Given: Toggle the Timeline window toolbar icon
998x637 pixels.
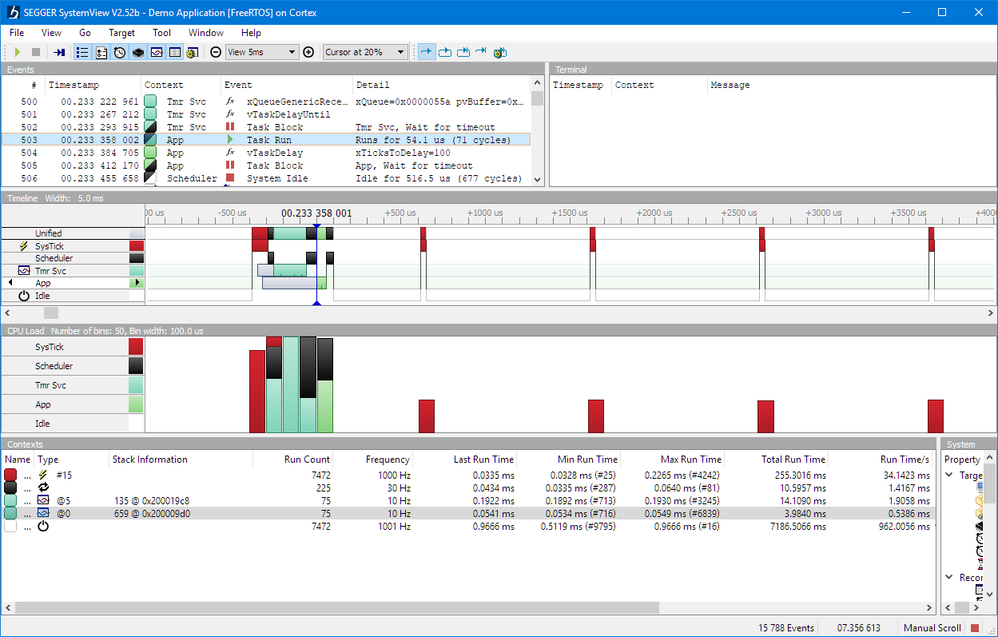Looking at the screenshot, I should point(101,52).
